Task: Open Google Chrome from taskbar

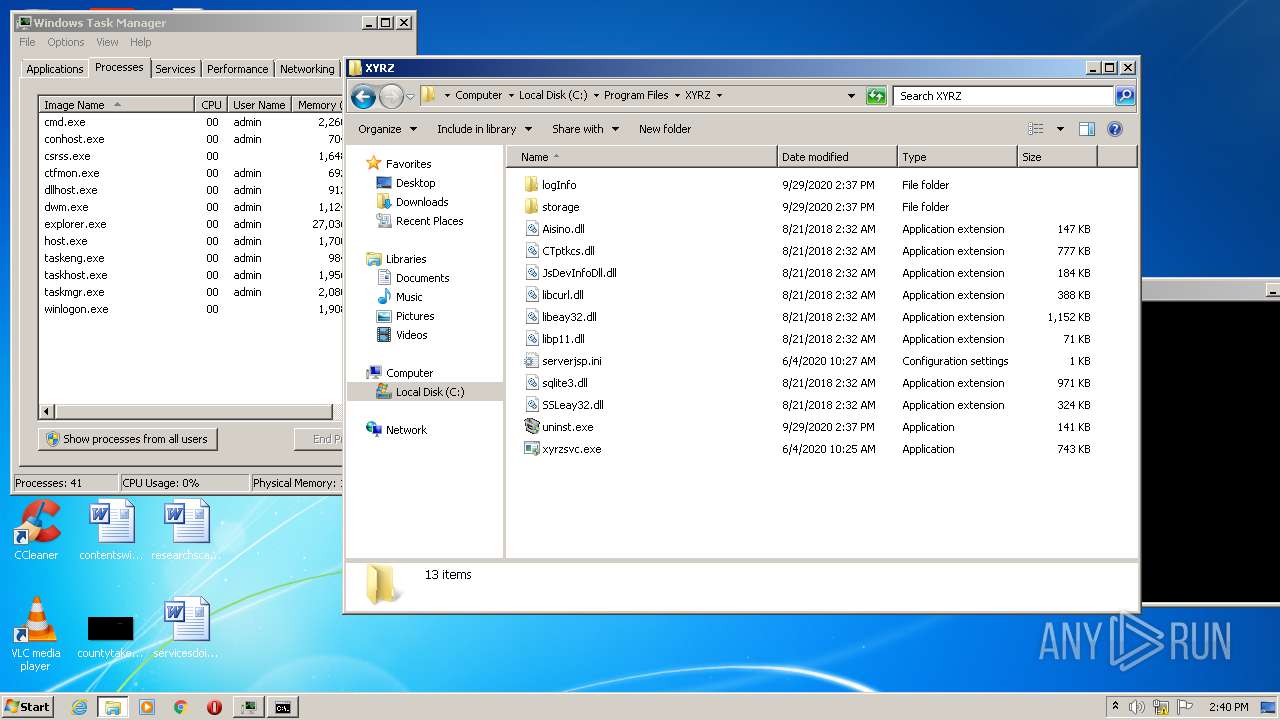Action: [x=181, y=707]
